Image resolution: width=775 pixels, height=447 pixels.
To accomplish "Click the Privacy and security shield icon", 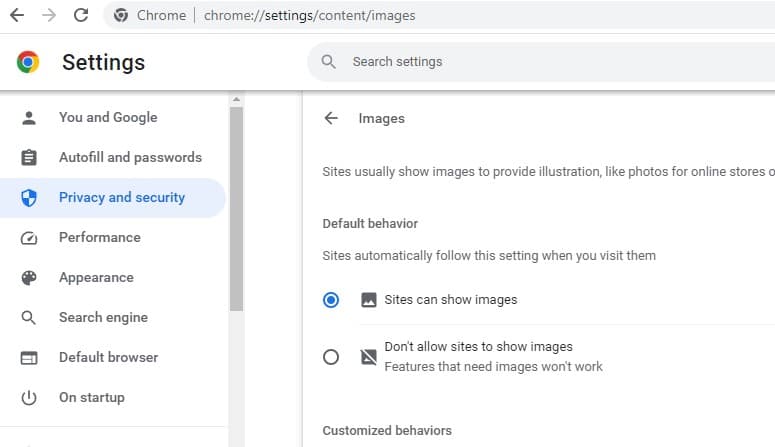I will [x=29, y=198].
